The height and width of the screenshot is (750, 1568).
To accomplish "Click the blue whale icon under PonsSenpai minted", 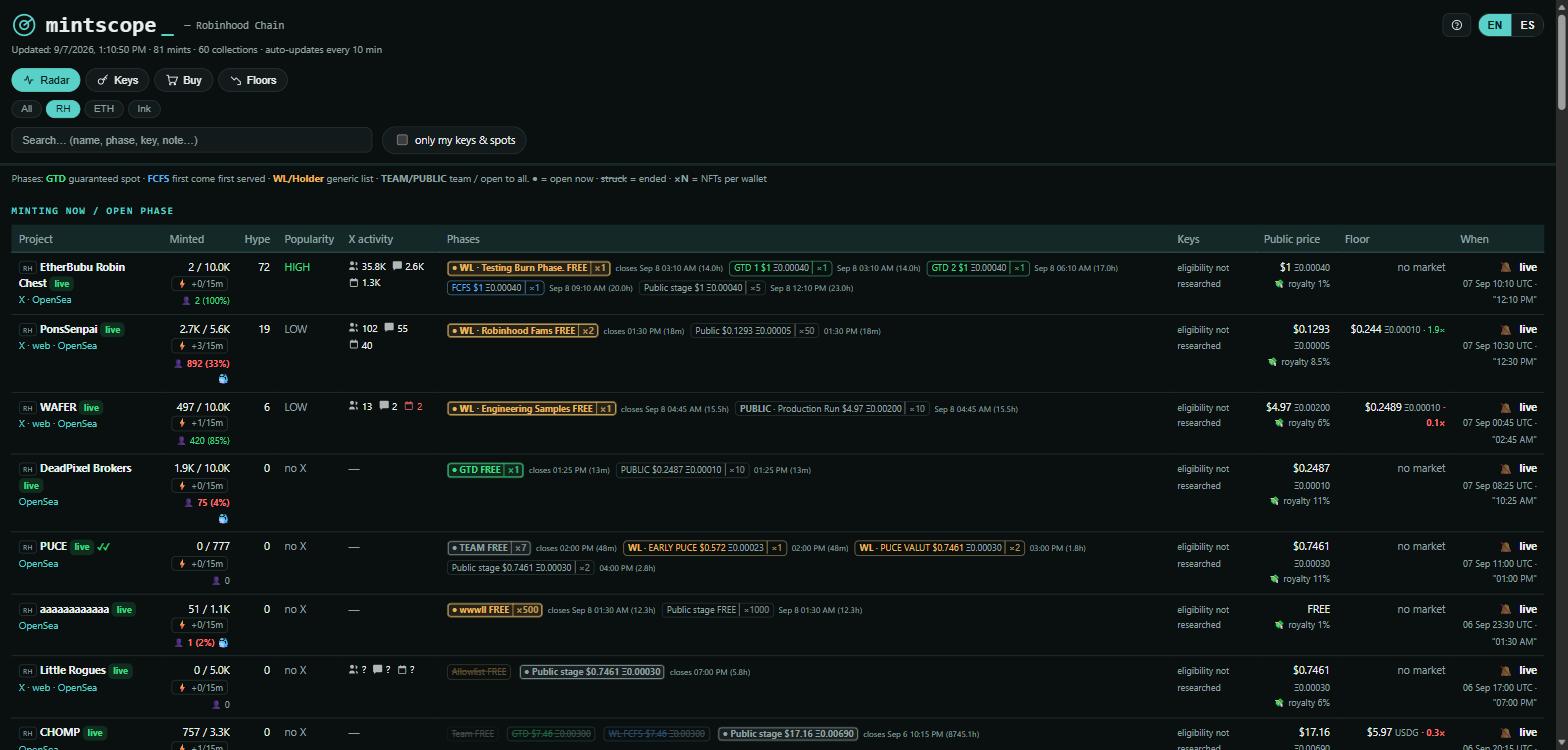I will pos(223,379).
